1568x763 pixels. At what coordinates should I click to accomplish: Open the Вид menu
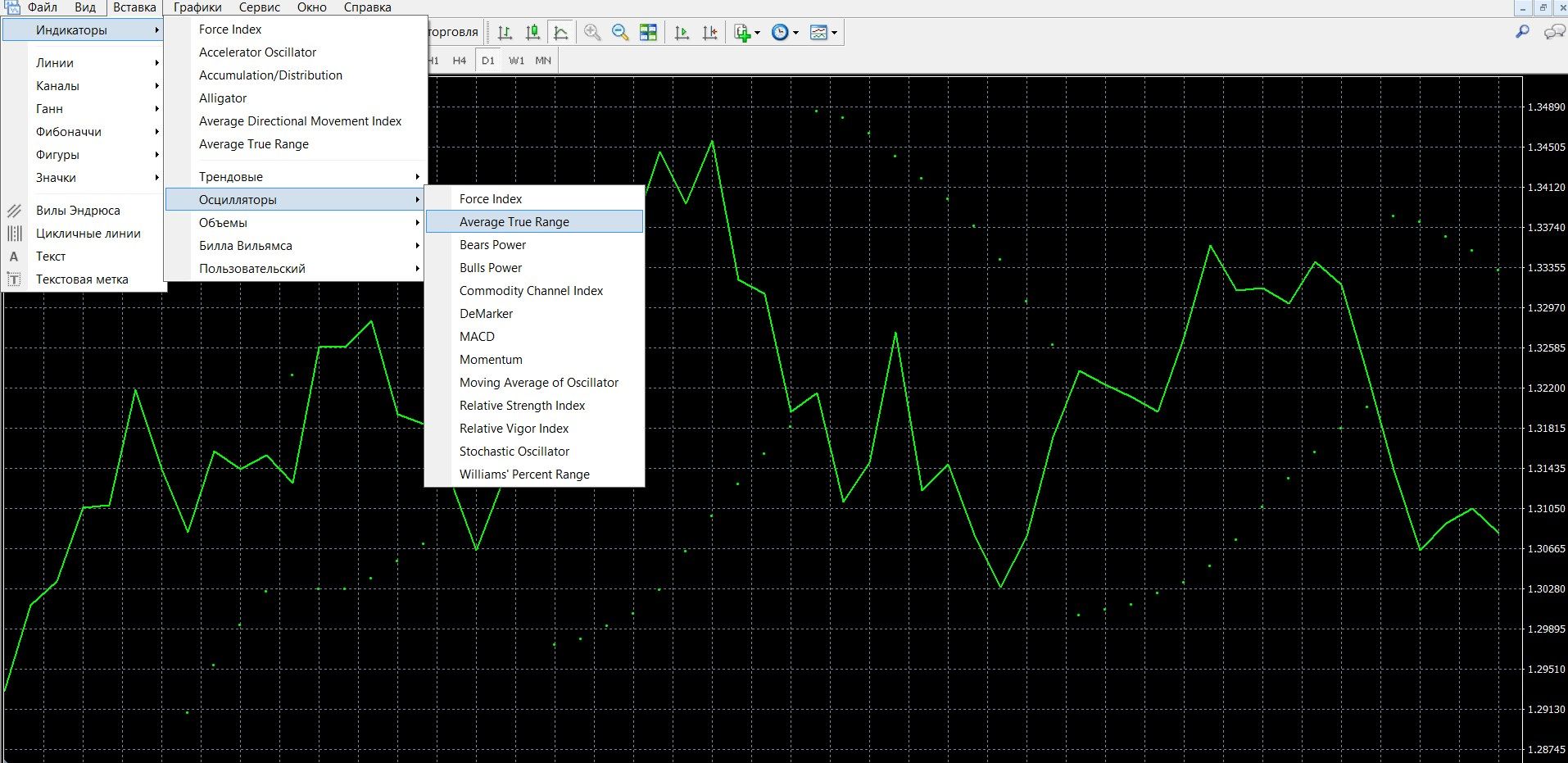click(x=85, y=7)
